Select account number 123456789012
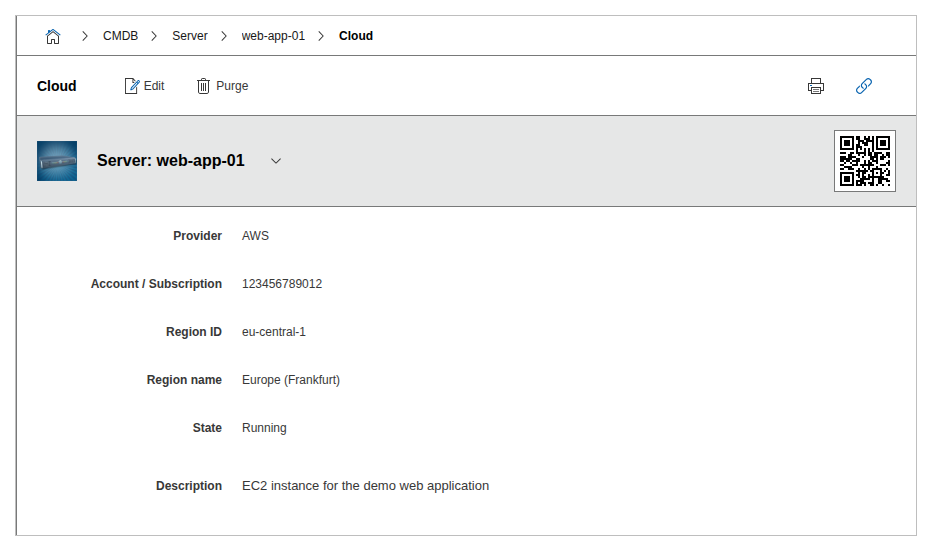932x551 pixels. point(282,284)
